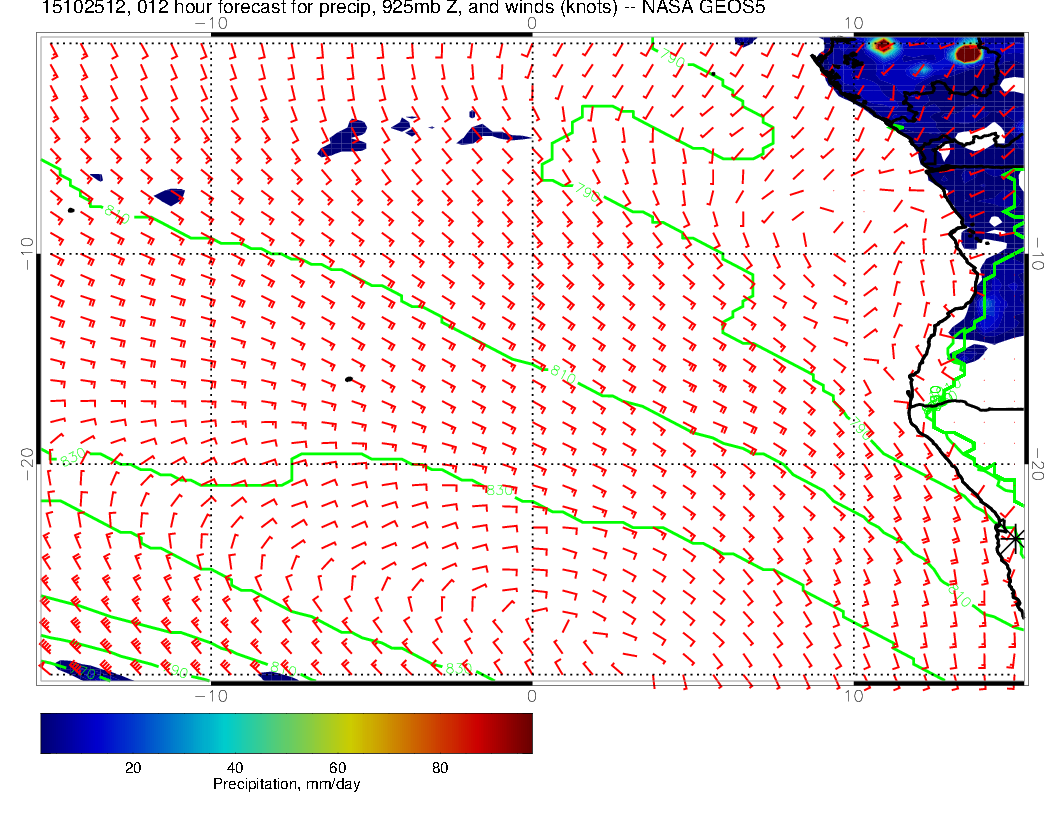The image size is (1056, 816).
Task: Click the "10" longitude label on top axis
Action: coord(853,23)
